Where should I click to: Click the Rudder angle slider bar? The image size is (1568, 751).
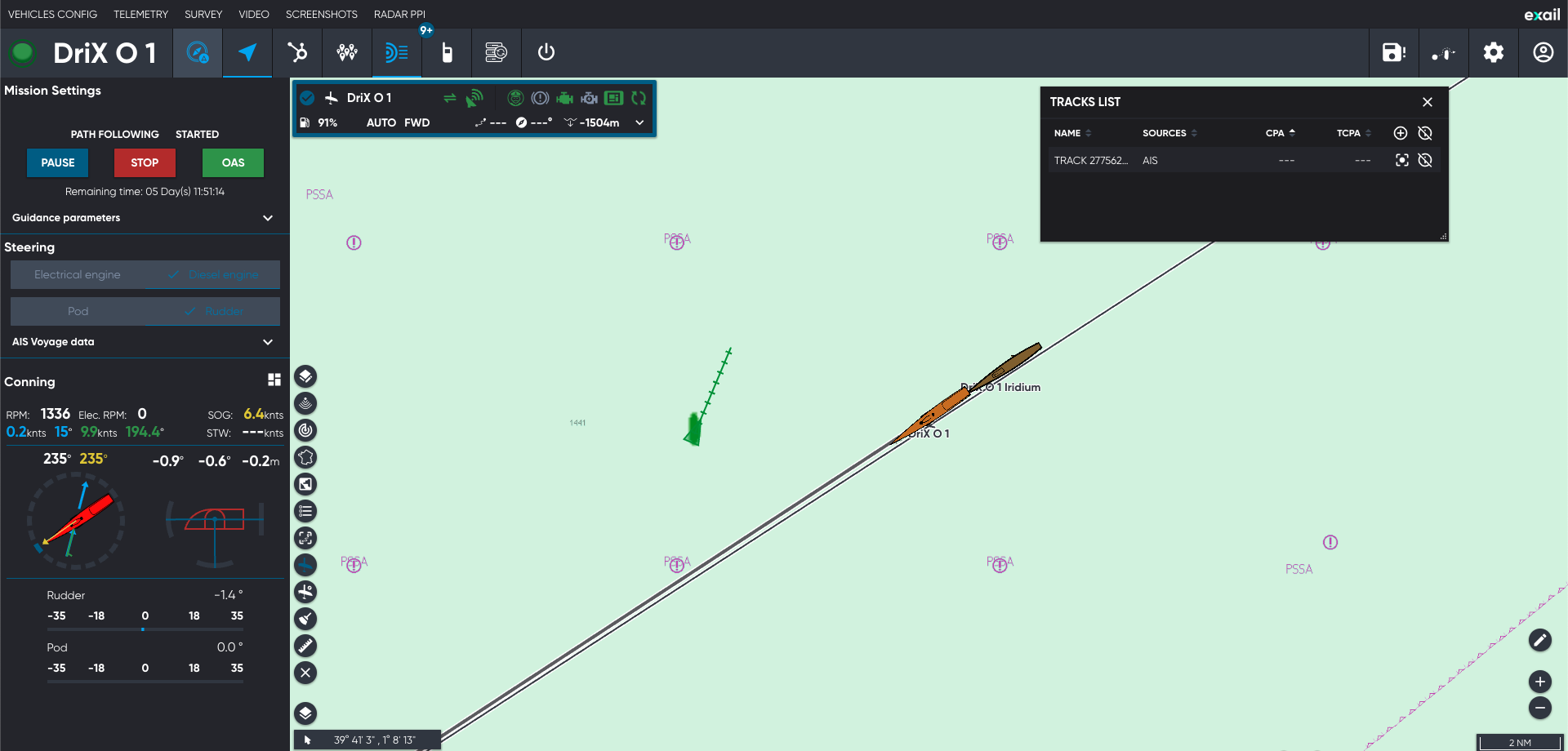tap(145, 629)
